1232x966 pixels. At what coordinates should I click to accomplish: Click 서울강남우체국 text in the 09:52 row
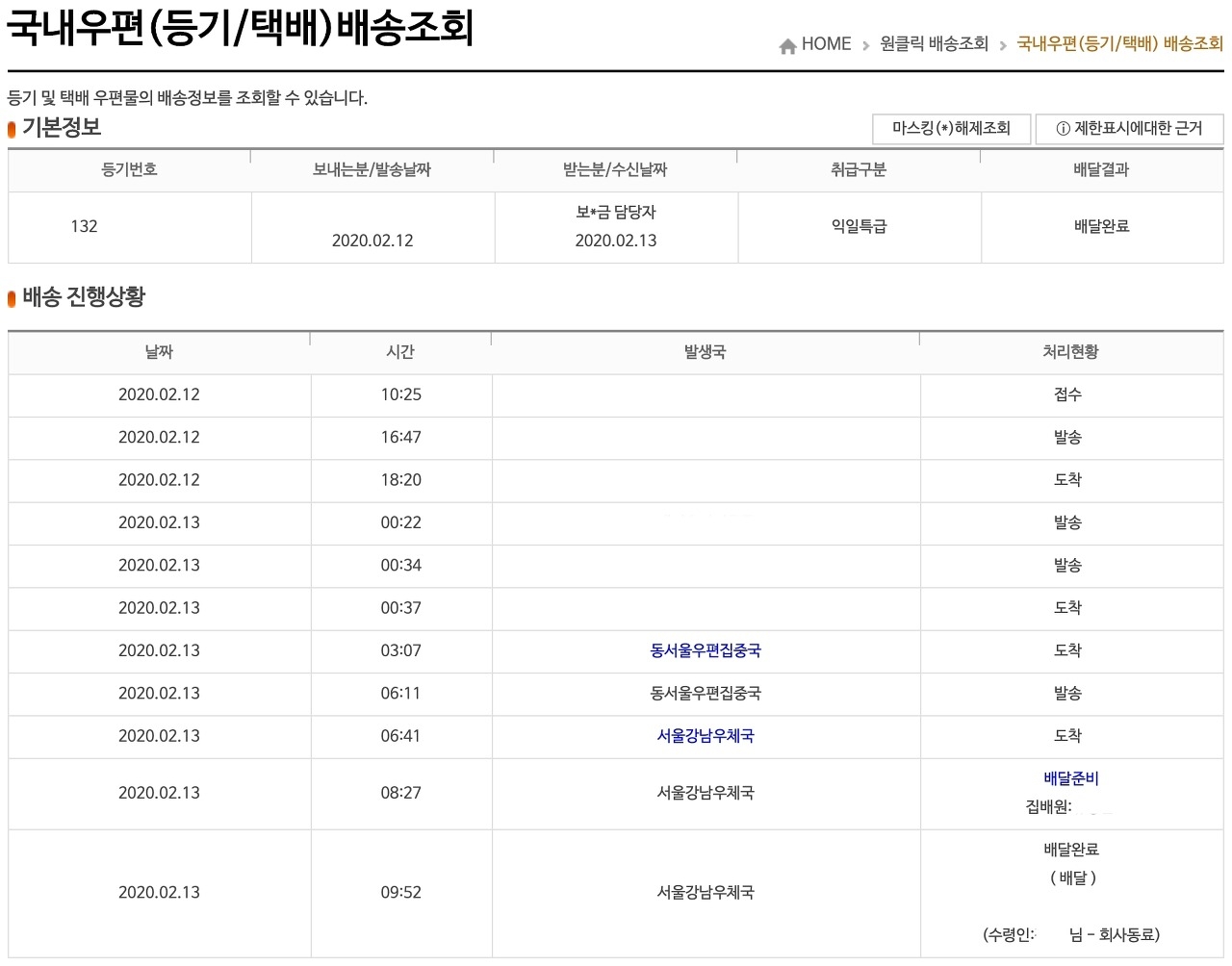coord(706,893)
